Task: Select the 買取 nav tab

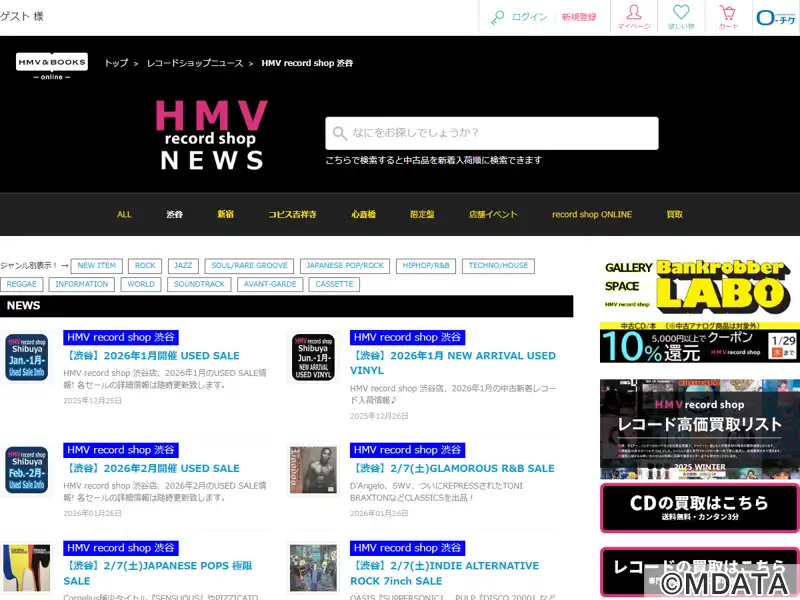Action: 674,214
